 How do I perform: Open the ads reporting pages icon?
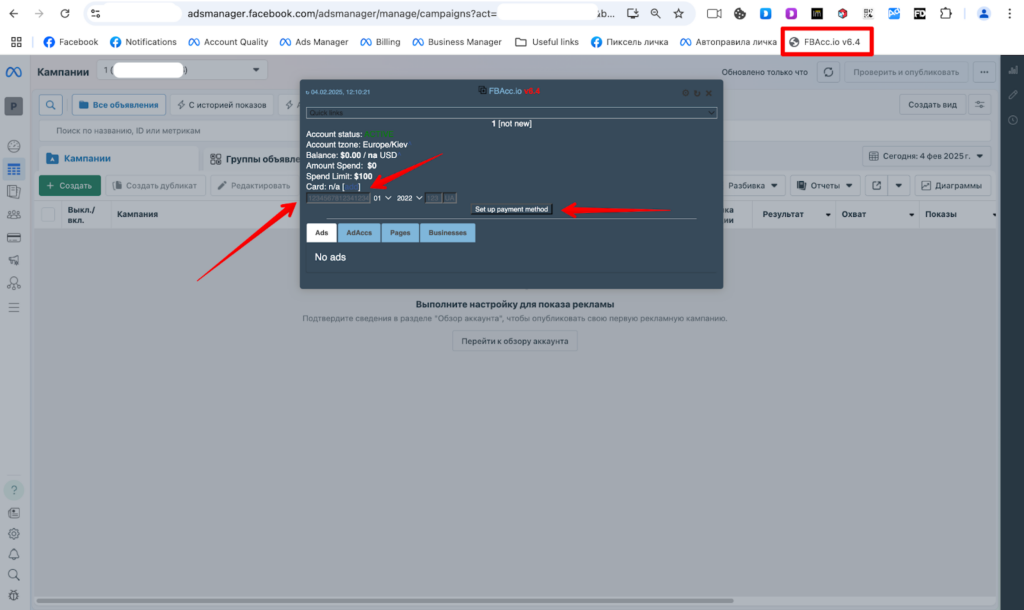click(14, 192)
